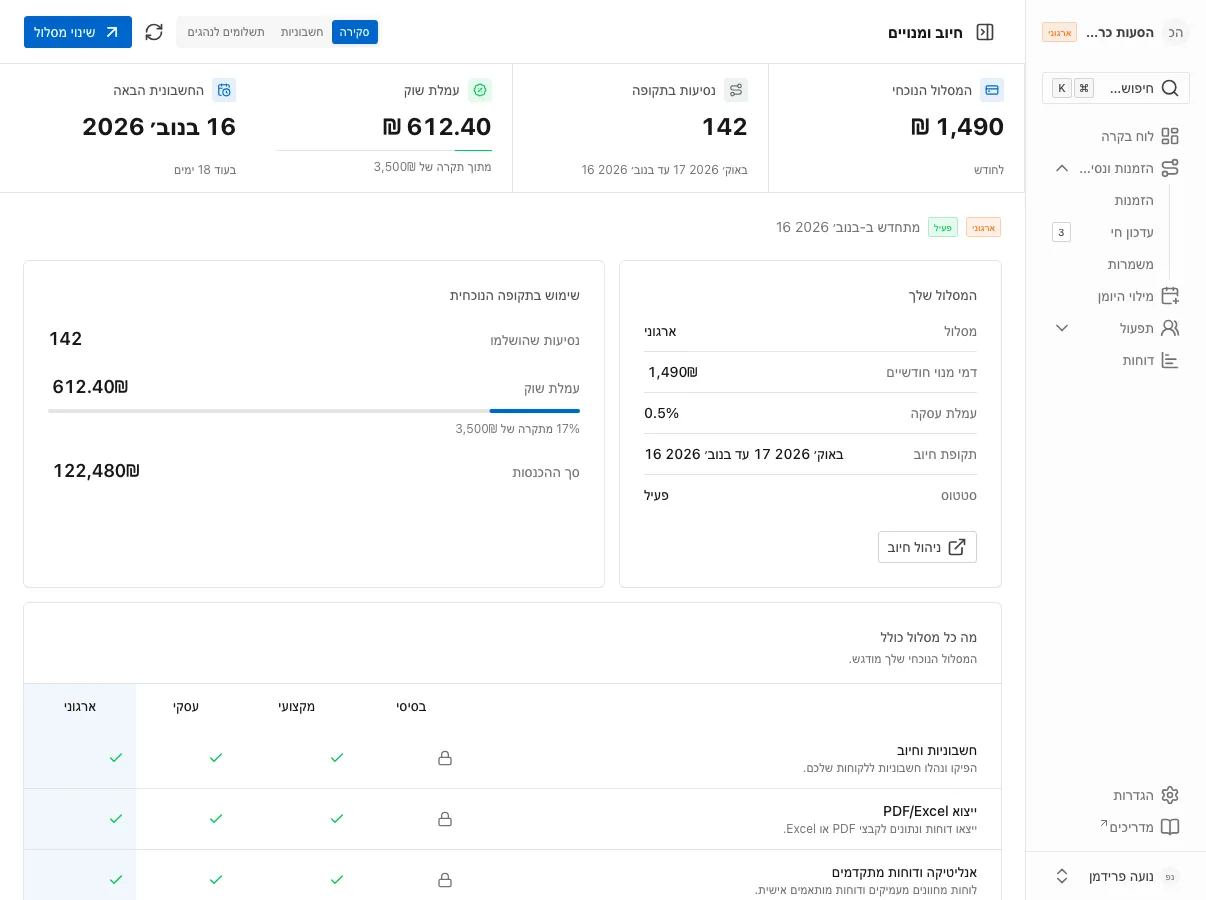Open דוחות reports icon in sidebar
Image resolution: width=1206 pixels, height=900 pixels.
pyautogui.click(x=1170, y=360)
